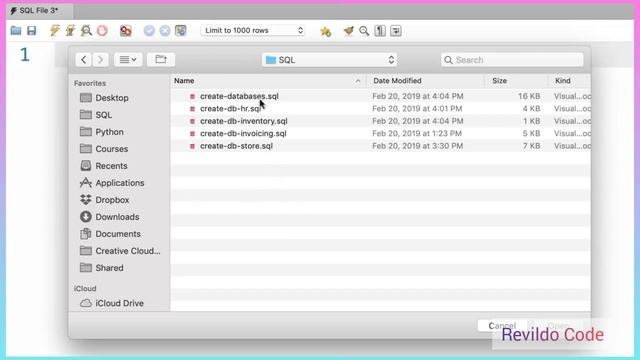
Task: Open Shared folder in the sidebar
Action: pyautogui.click(x=102, y=268)
